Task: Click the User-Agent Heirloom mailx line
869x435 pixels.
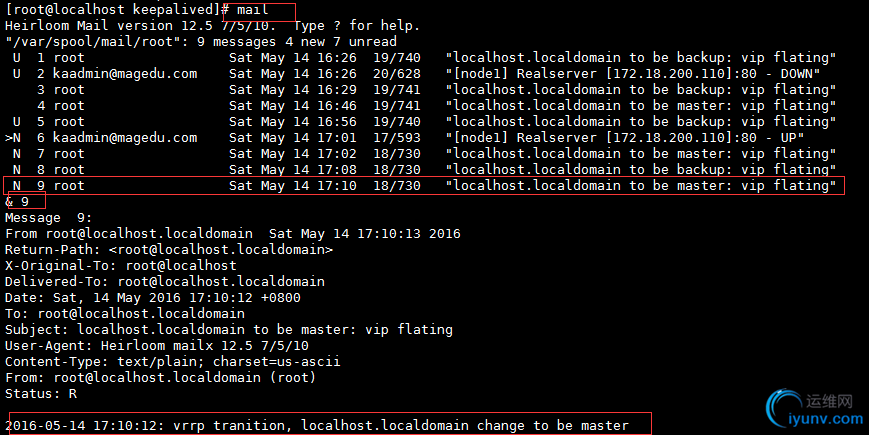Action: [157, 346]
